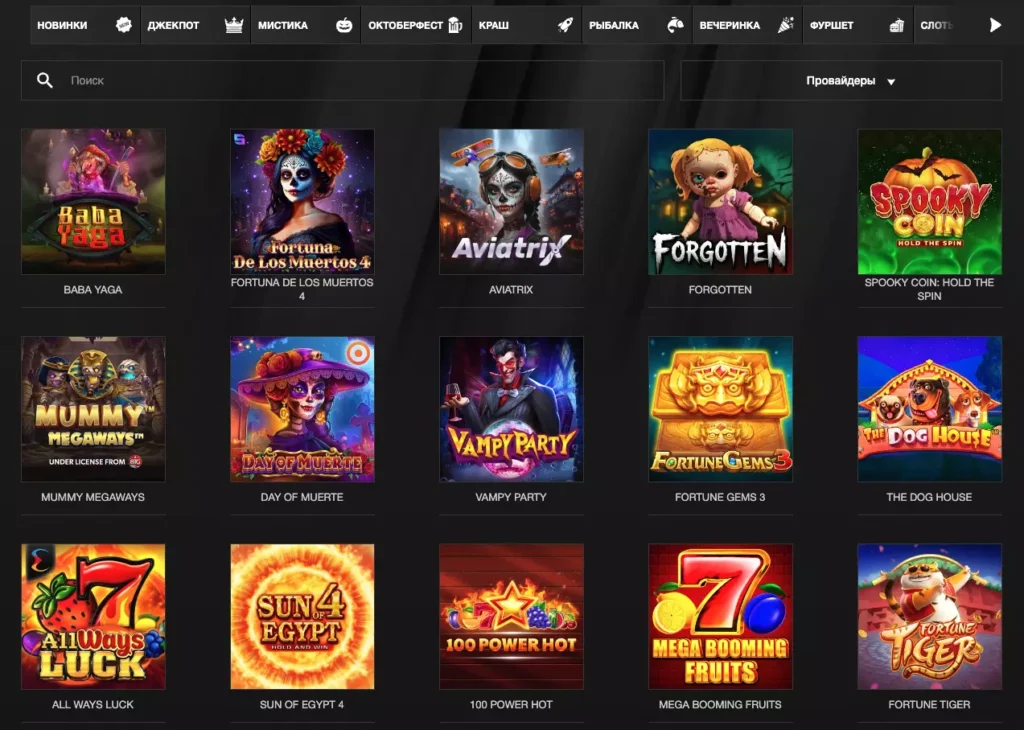Click the badge icon beside Новинки
The height and width of the screenshot is (730, 1024).
(124, 25)
